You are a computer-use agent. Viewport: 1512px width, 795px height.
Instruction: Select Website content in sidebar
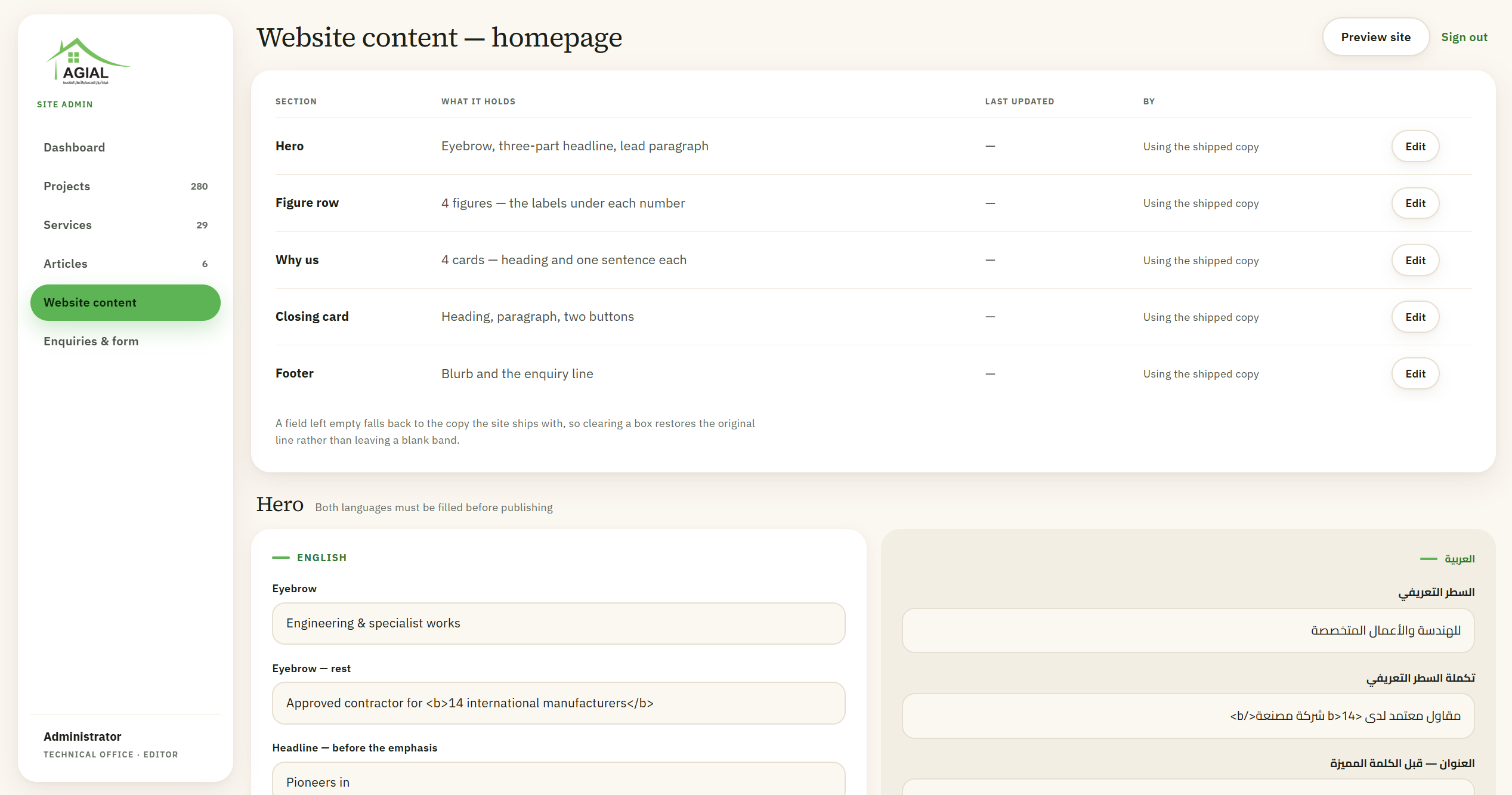point(125,302)
